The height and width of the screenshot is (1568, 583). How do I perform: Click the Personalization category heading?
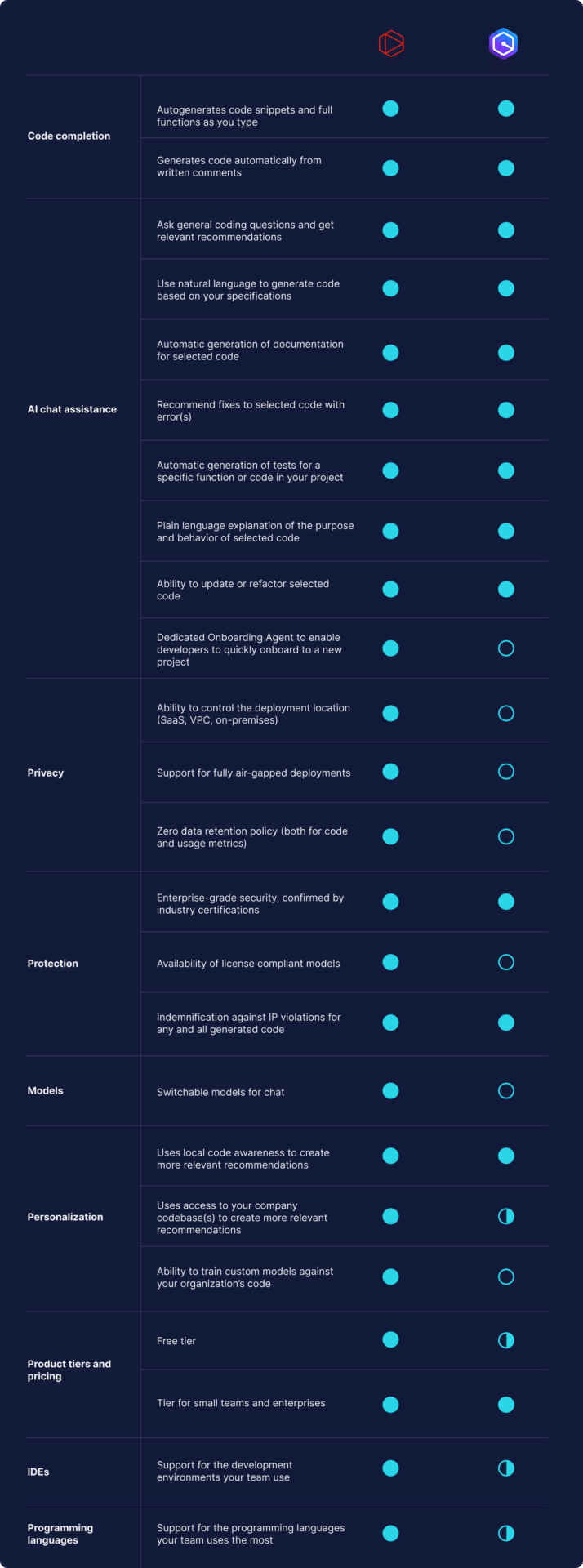tap(65, 1217)
